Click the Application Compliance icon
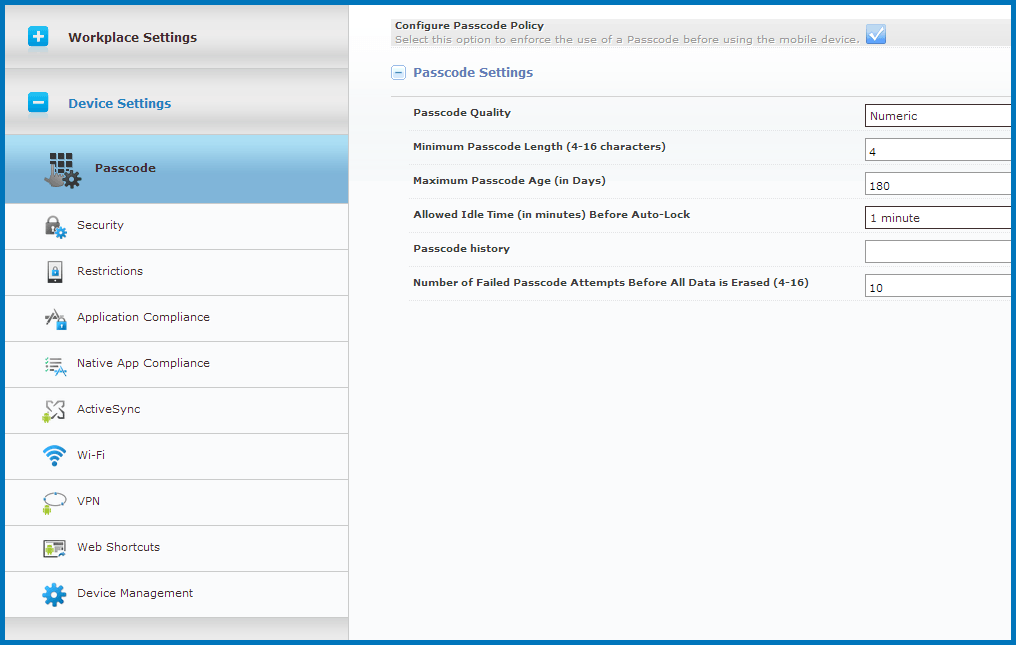 point(55,319)
